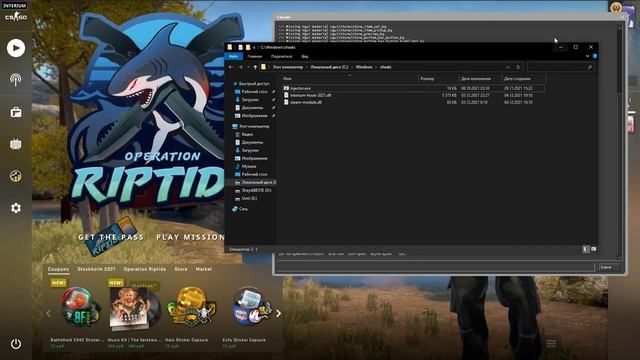Image resolution: width=640 pixels, height=360 pixels.
Task: Click the power quit icon in CS:GO sidebar
Action: click(x=16, y=344)
